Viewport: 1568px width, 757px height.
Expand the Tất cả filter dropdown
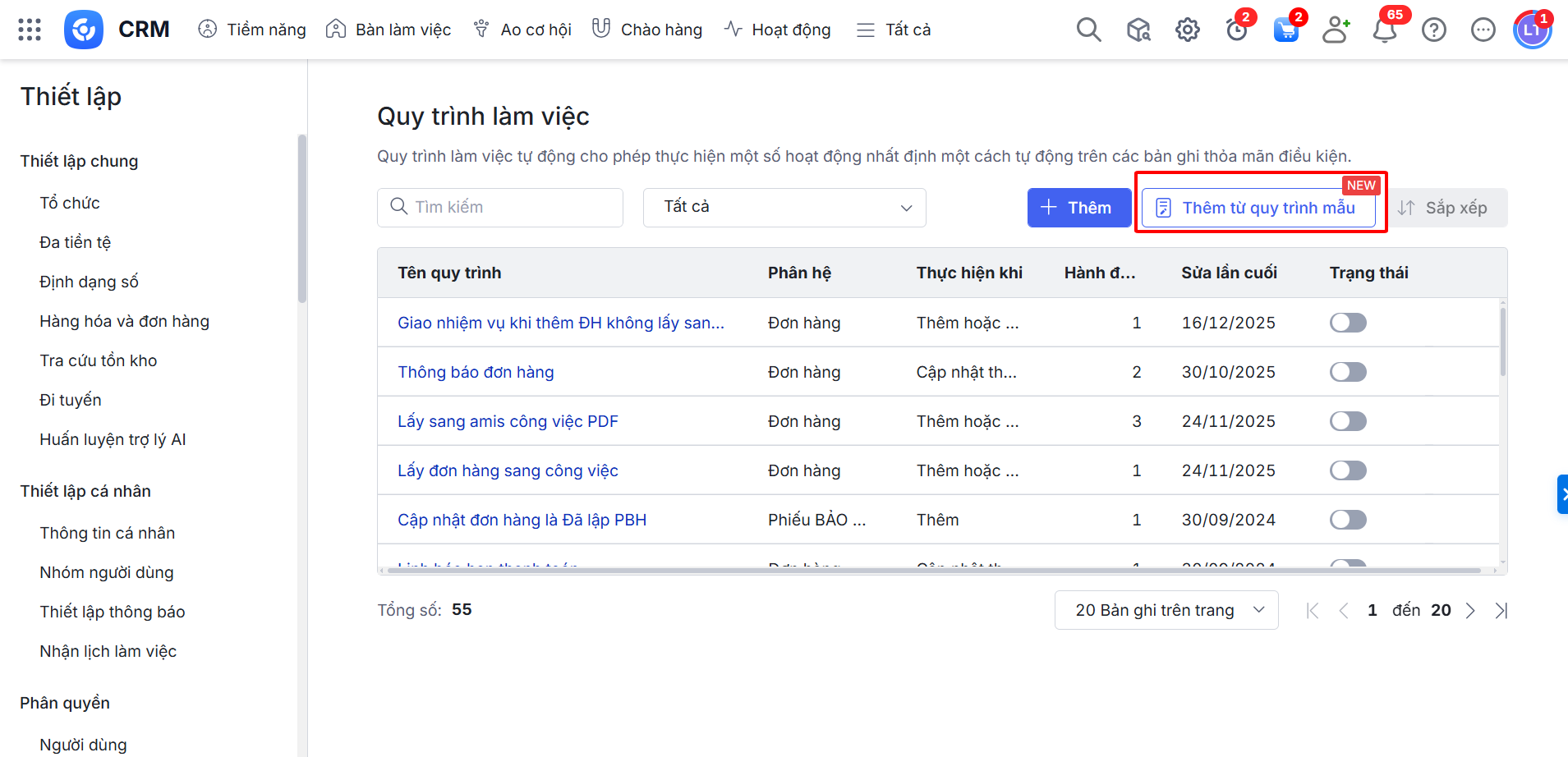pos(784,208)
